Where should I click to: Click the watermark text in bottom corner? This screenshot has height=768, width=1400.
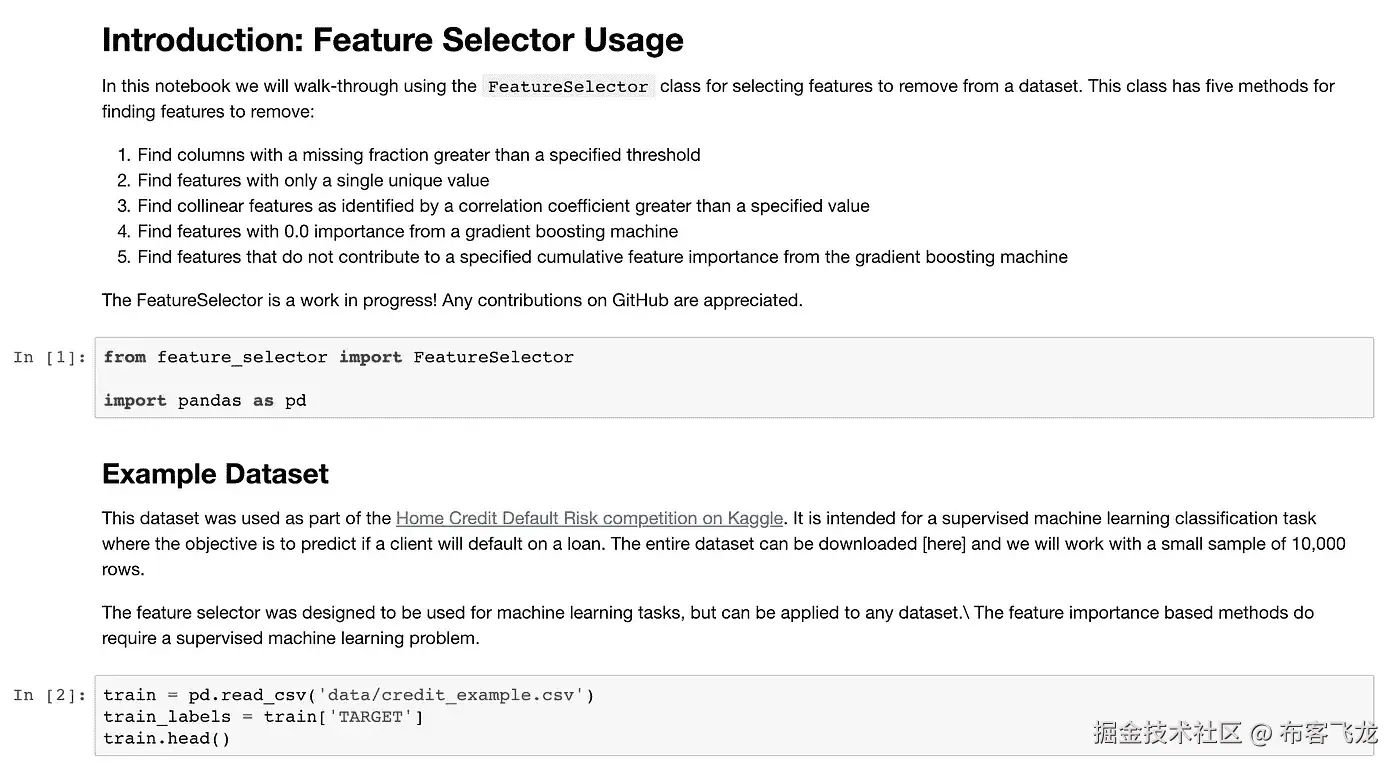click(1234, 733)
